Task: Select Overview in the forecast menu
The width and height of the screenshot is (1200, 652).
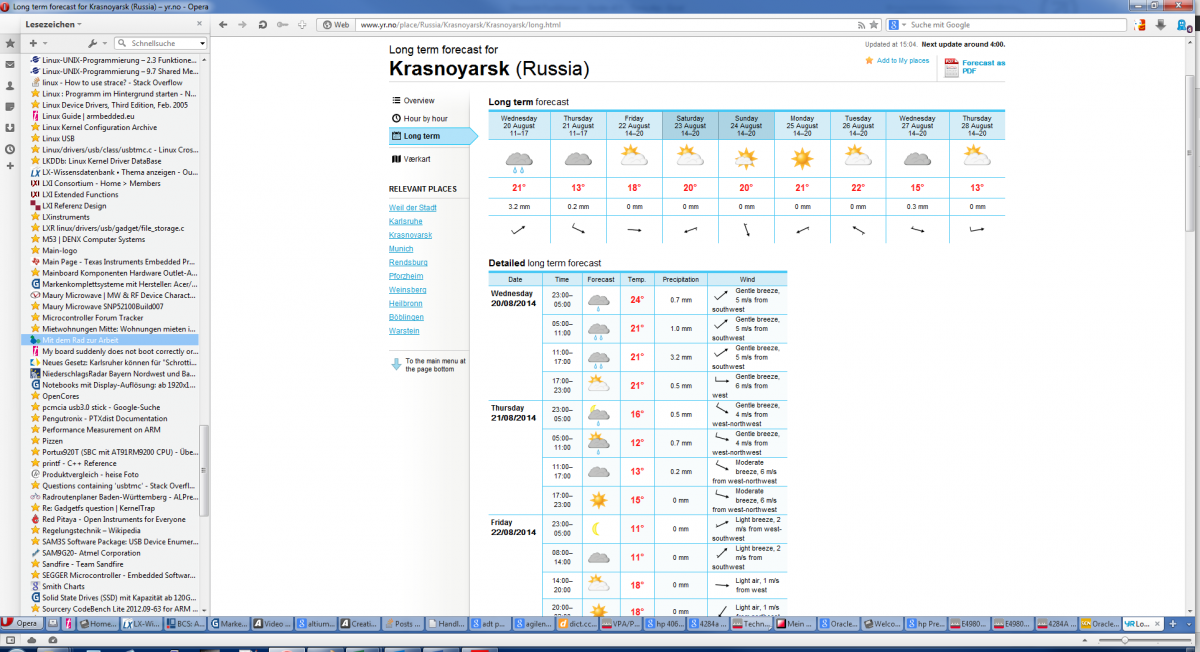Action: [419, 100]
